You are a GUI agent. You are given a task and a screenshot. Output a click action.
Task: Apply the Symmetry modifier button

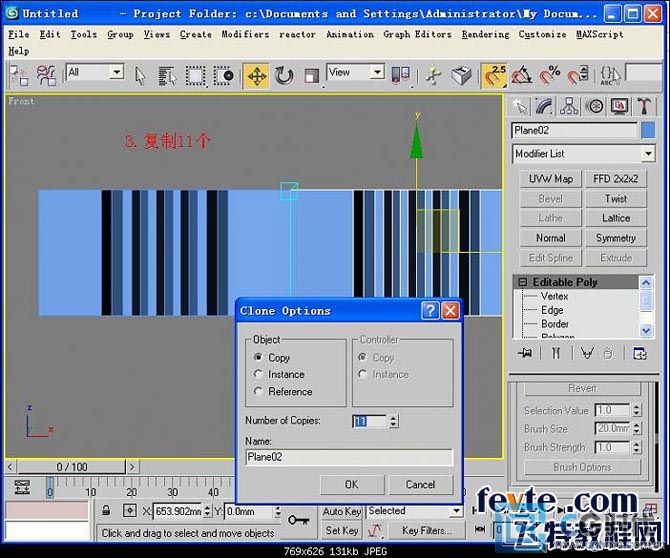click(x=616, y=238)
